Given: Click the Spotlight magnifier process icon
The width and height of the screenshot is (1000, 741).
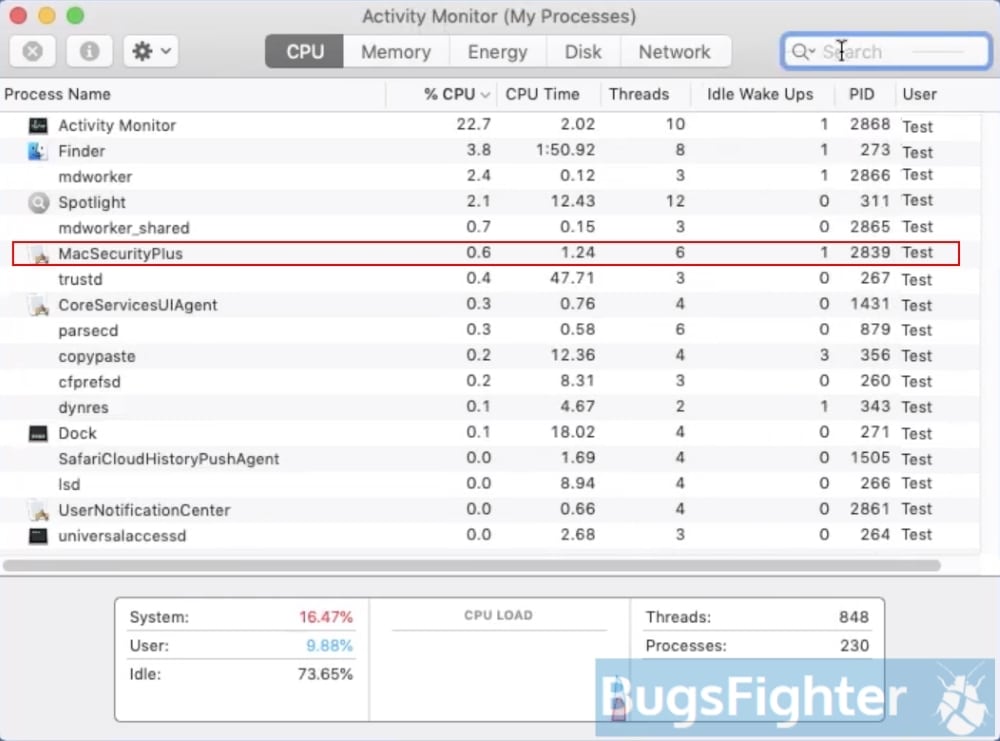Looking at the screenshot, I should pyautogui.click(x=38, y=203).
